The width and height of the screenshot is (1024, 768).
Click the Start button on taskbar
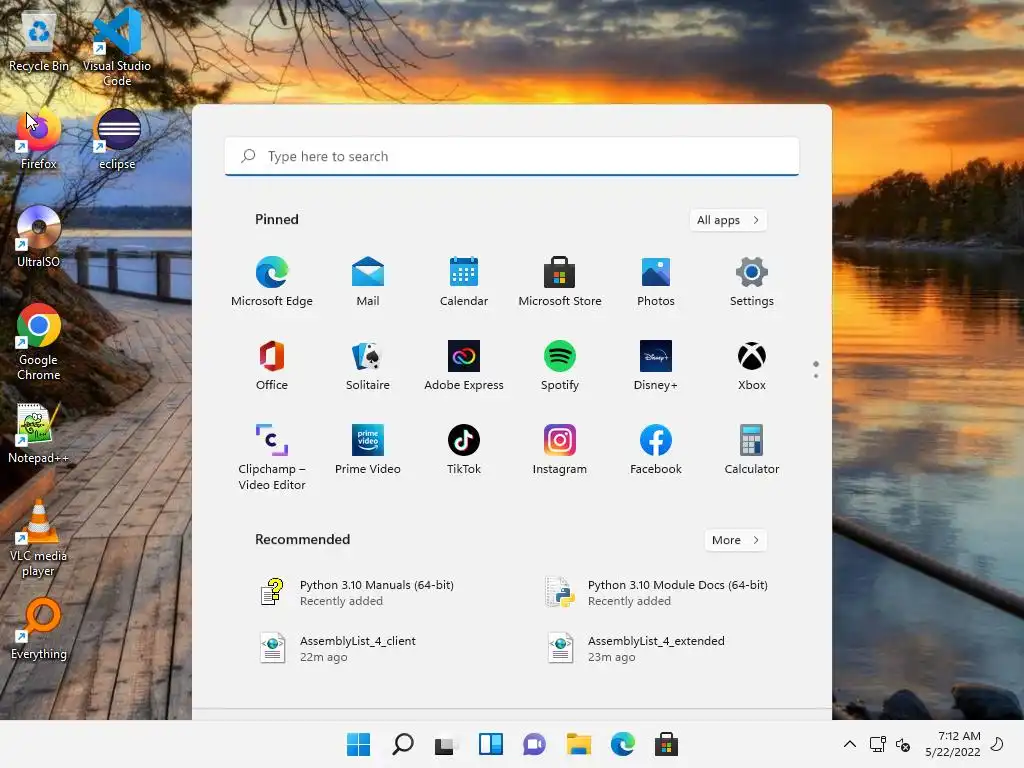359,744
